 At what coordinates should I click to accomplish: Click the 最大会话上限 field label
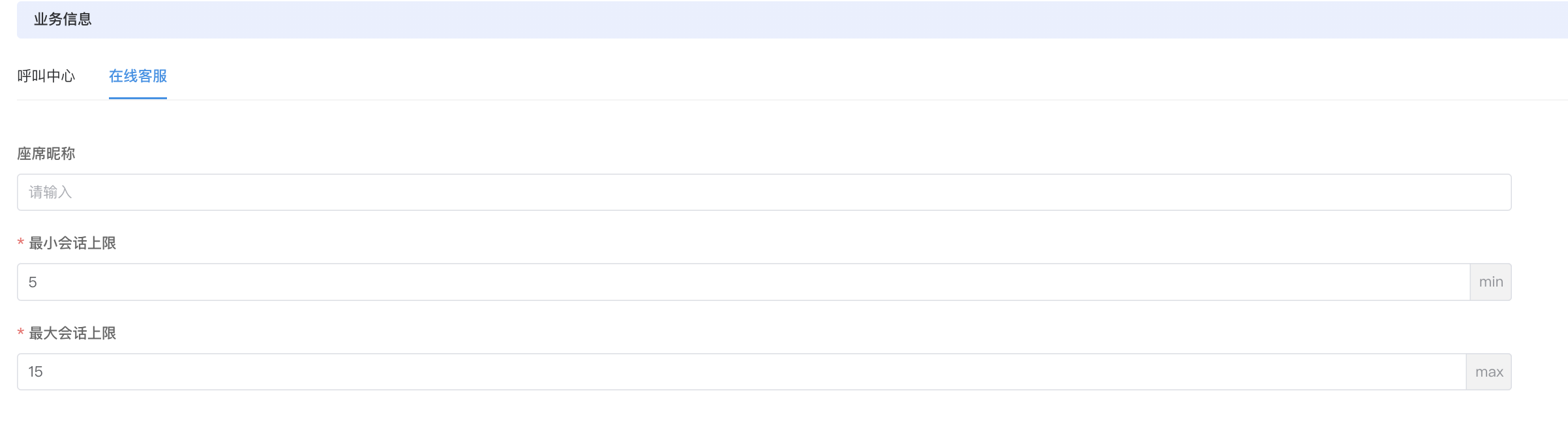point(72,334)
